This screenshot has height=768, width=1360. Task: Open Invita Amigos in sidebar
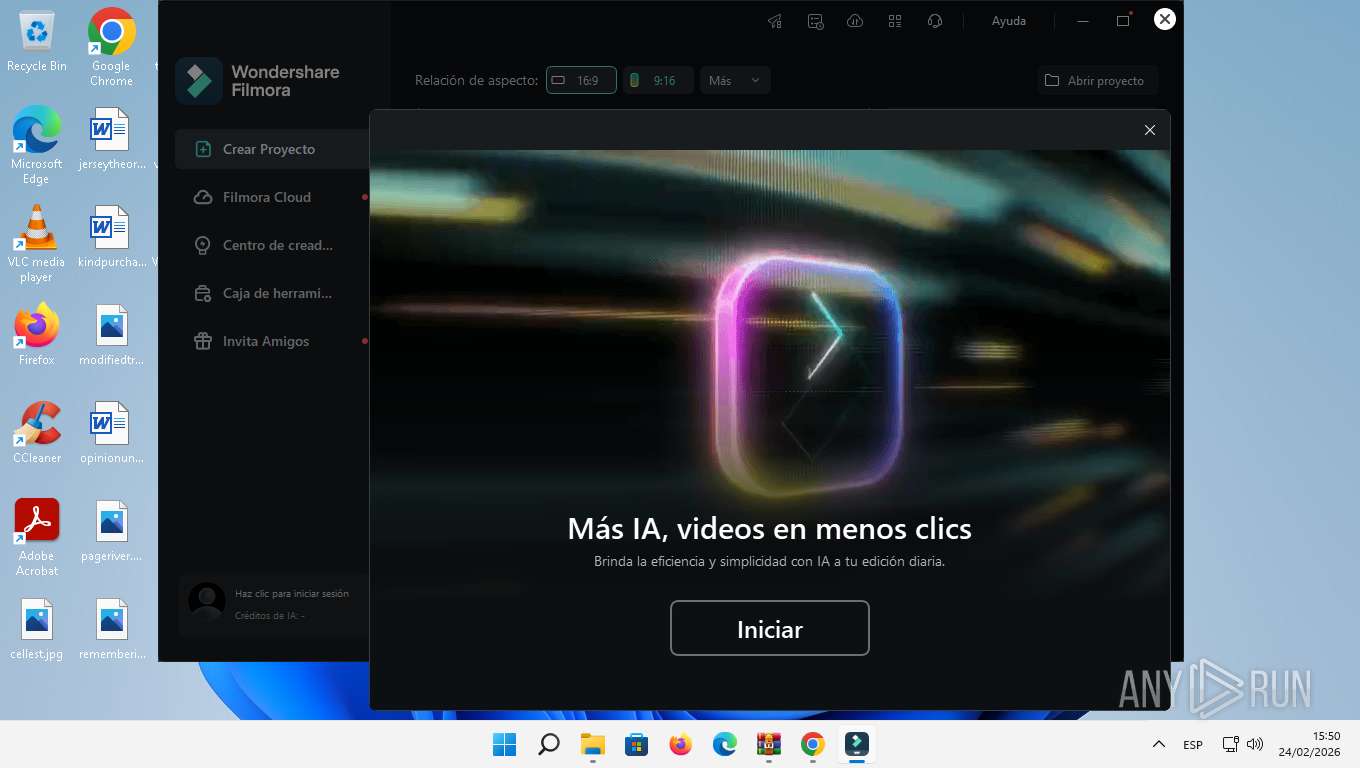point(272,341)
